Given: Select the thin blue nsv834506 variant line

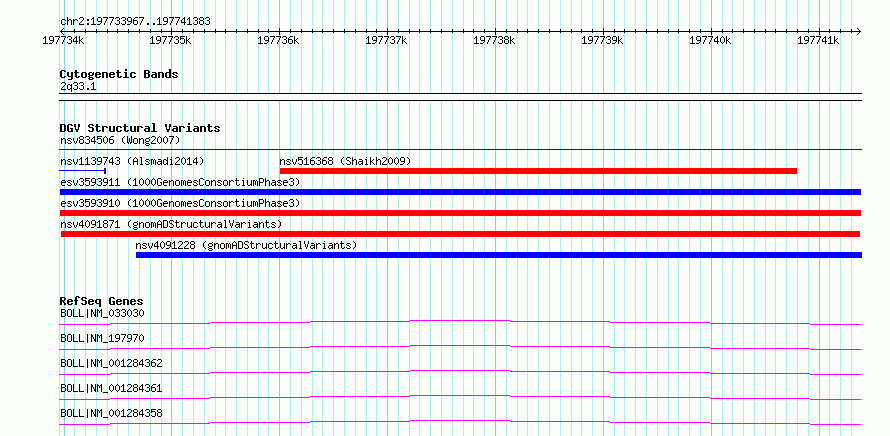Looking at the screenshot, I should (460, 150).
